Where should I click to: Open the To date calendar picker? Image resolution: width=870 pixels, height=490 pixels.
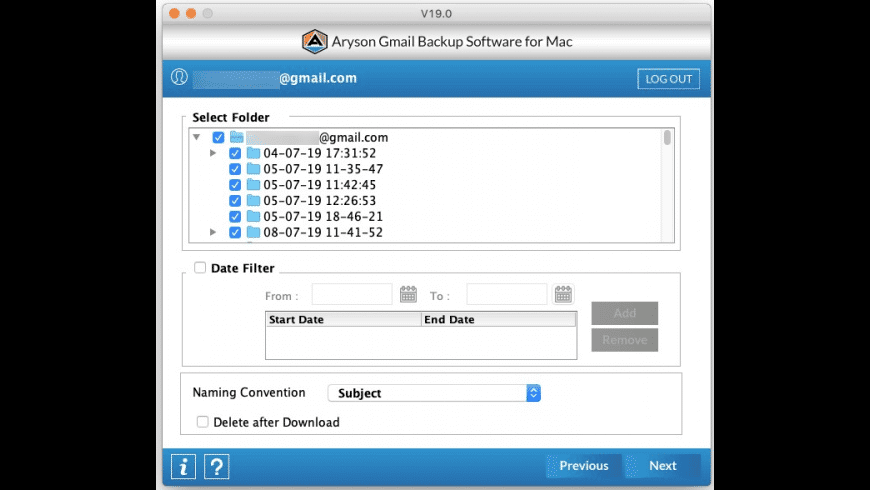point(563,294)
